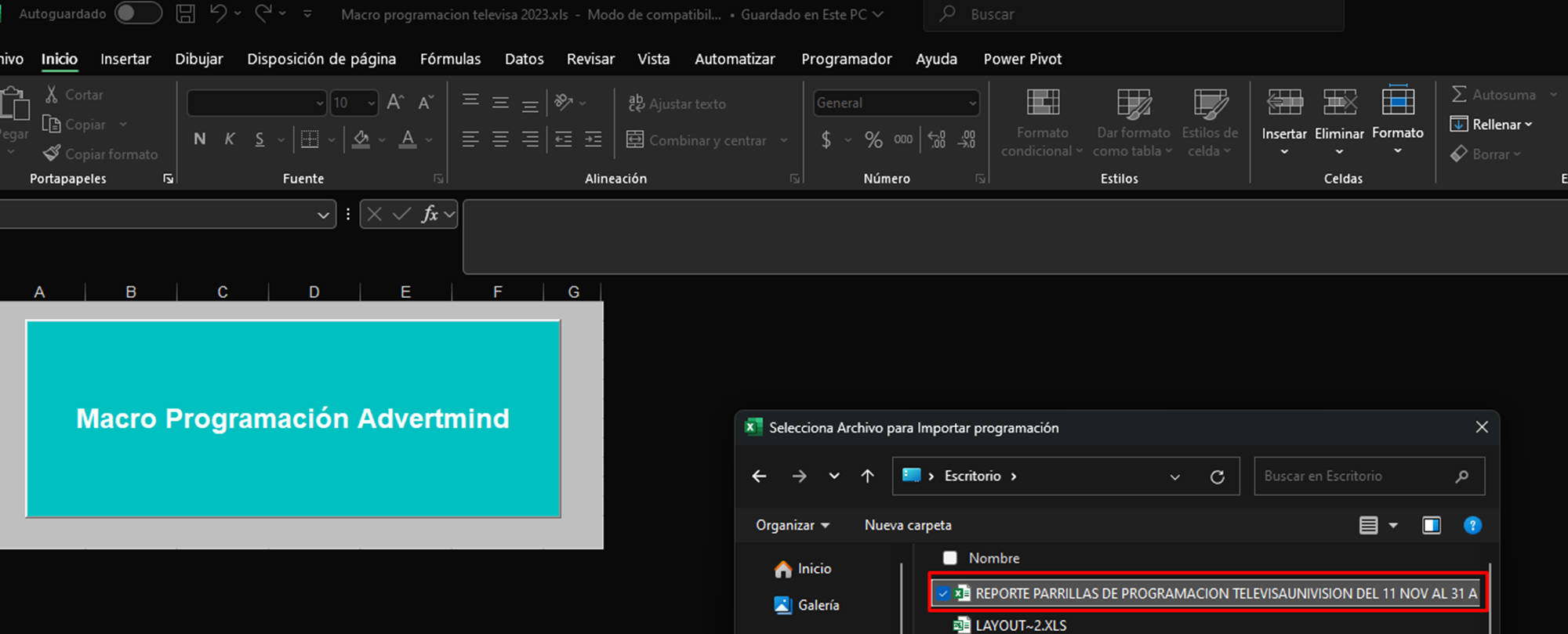Click Nueva carpeta
Screen dimensions: 1568x634
tap(908, 525)
